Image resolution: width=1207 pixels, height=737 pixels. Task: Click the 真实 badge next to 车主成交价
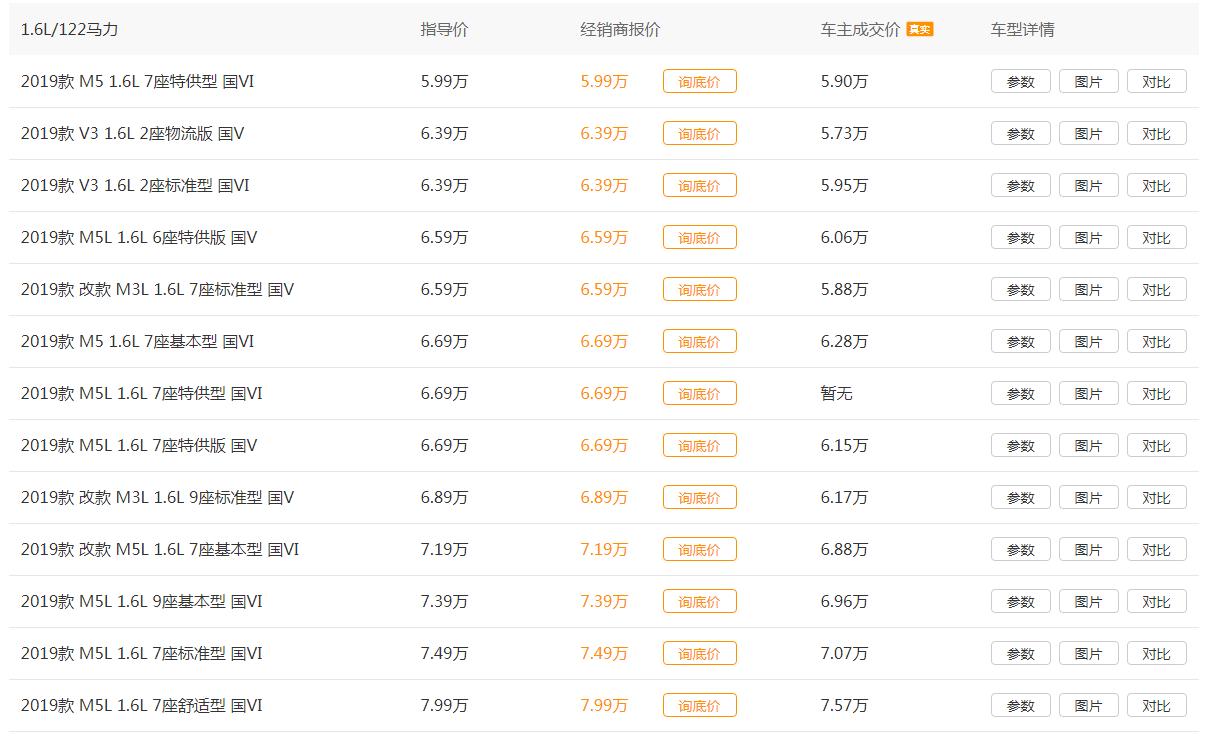pyautogui.click(x=919, y=30)
